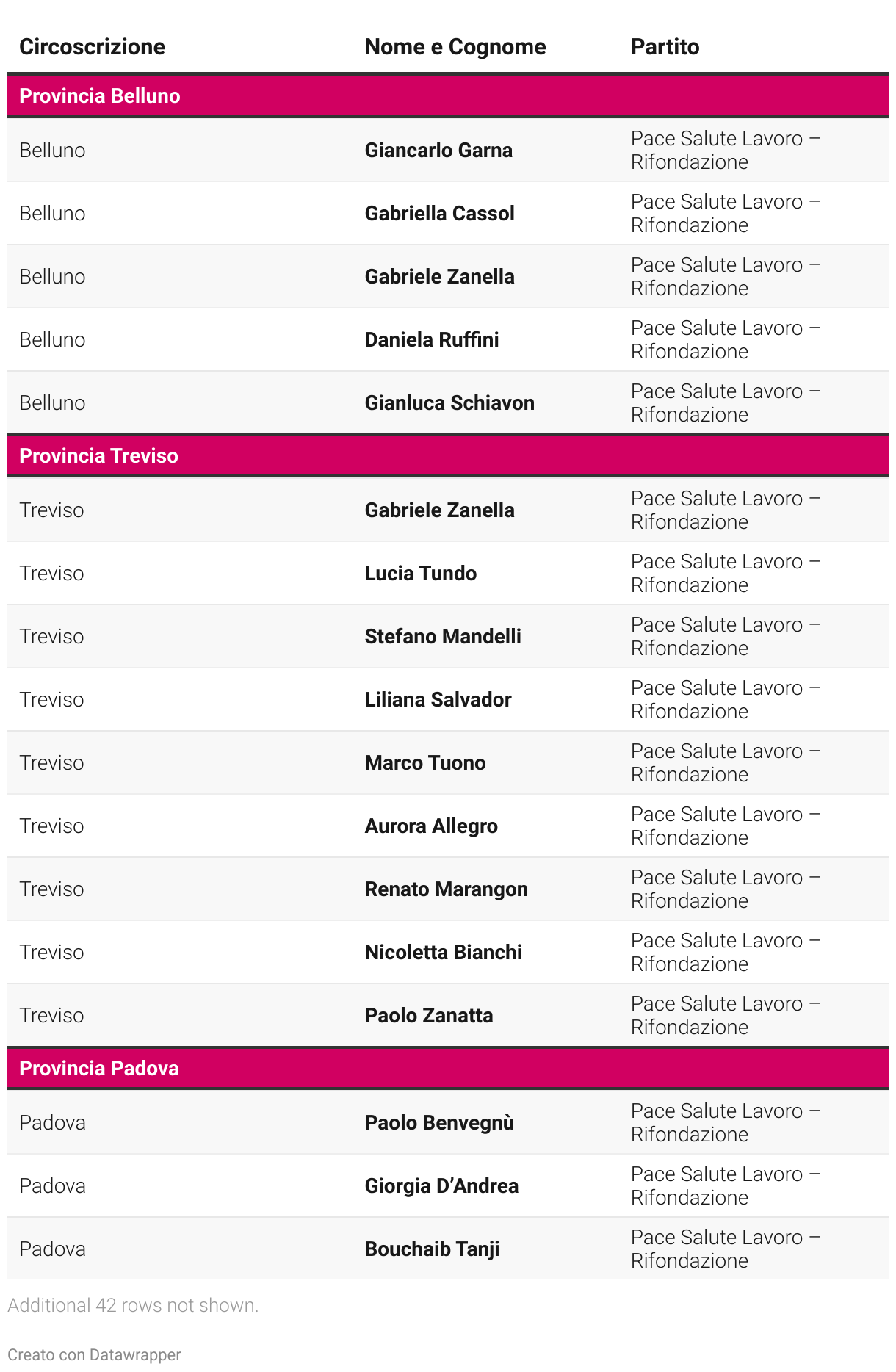Screen dimensions: 896x1372
Task: Click the Nome e Cognome column header
Action: click(455, 47)
